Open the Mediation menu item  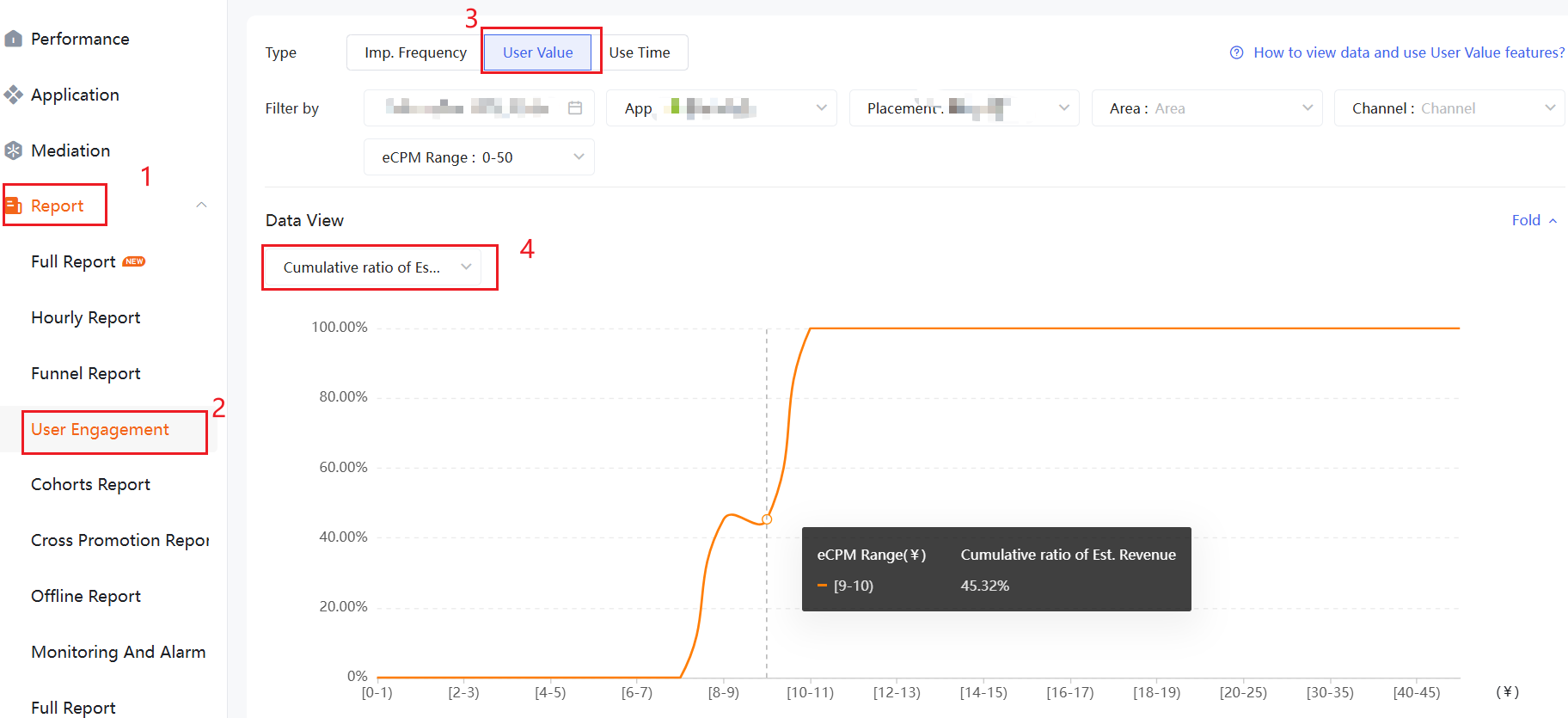[x=70, y=150]
